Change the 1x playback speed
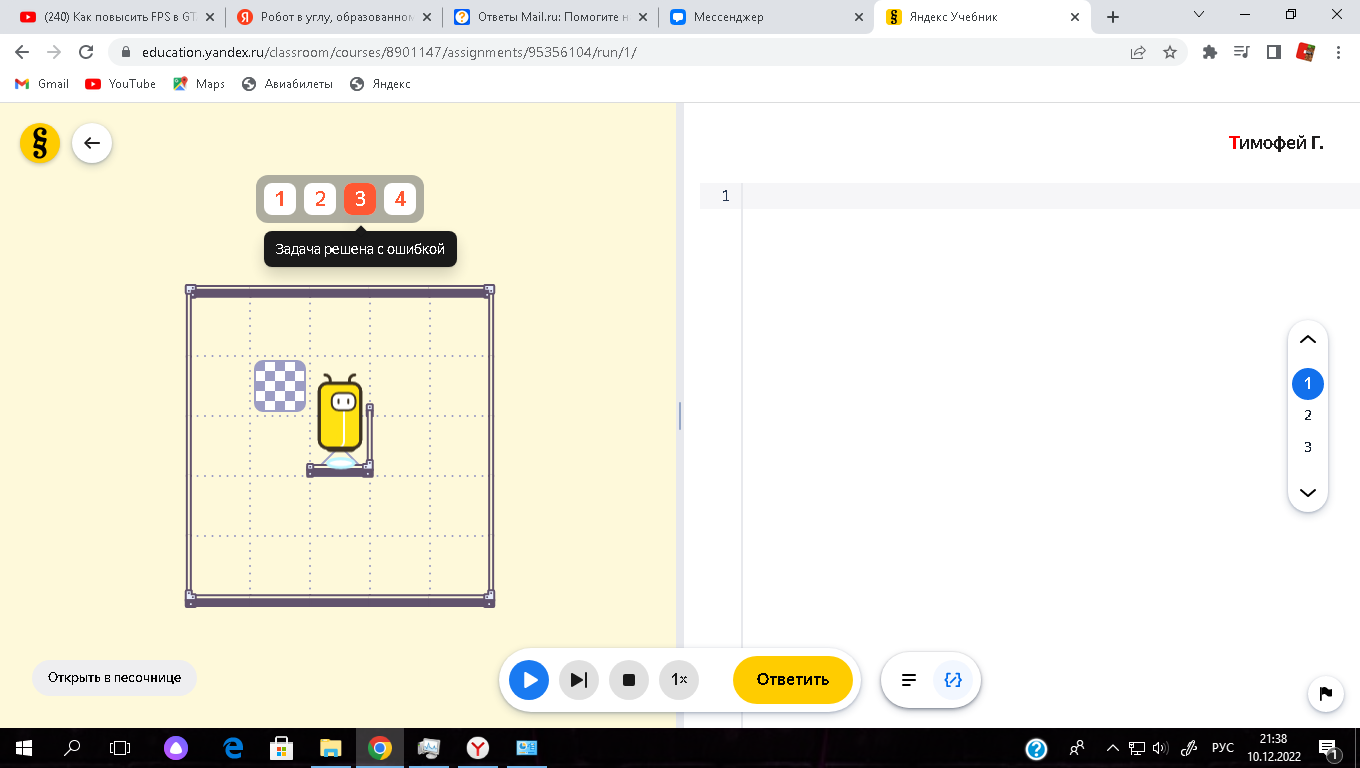 pyautogui.click(x=679, y=680)
